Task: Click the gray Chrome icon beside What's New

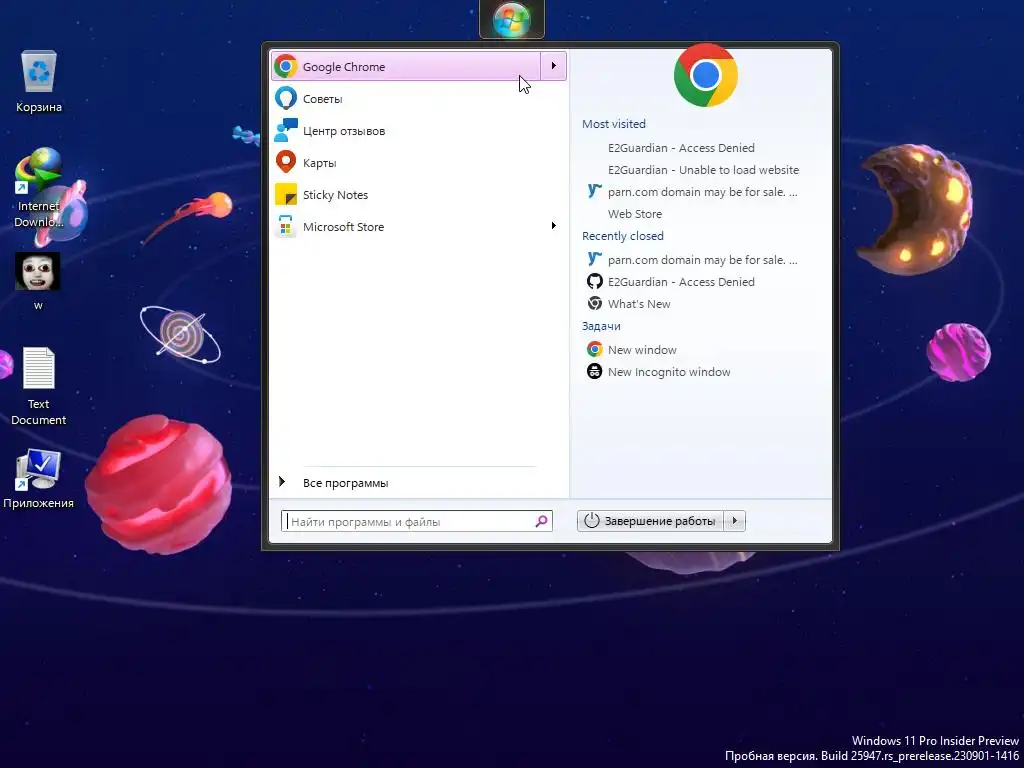Action: click(594, 303)
